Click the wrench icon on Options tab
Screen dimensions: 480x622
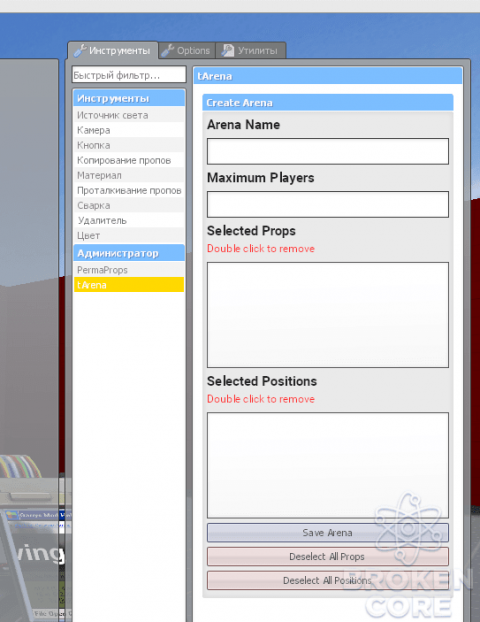coord(167,50)
